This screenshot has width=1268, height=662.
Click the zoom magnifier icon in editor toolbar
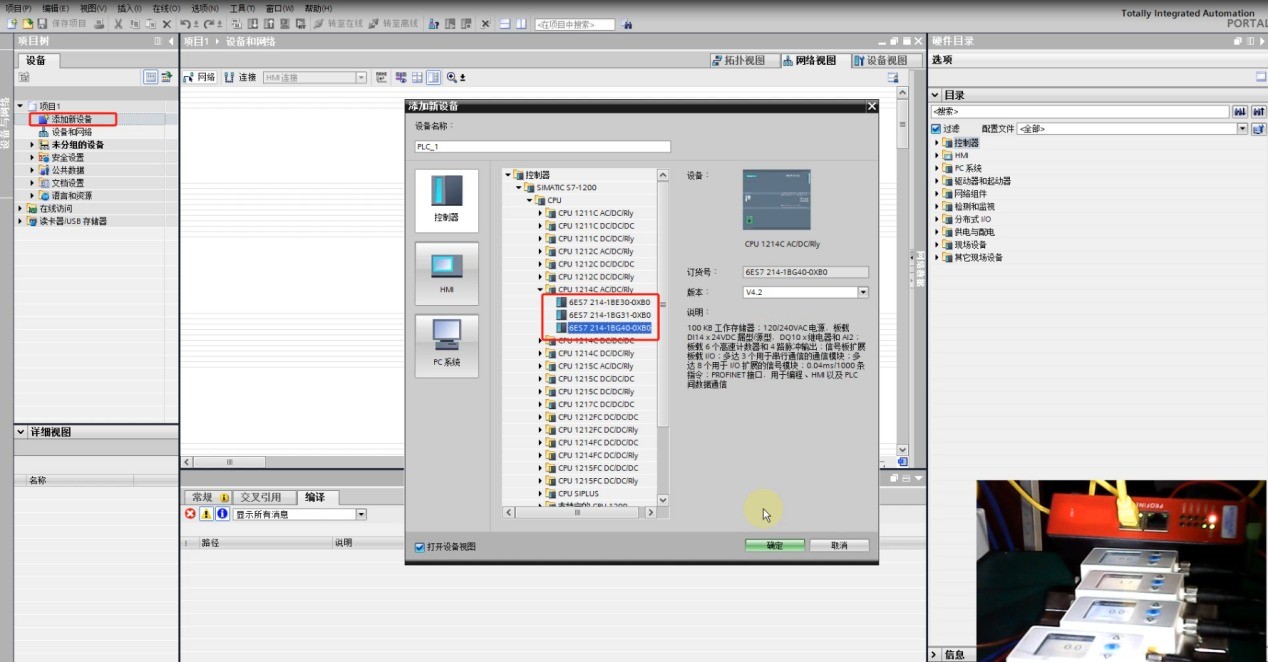tap(452, 77)
